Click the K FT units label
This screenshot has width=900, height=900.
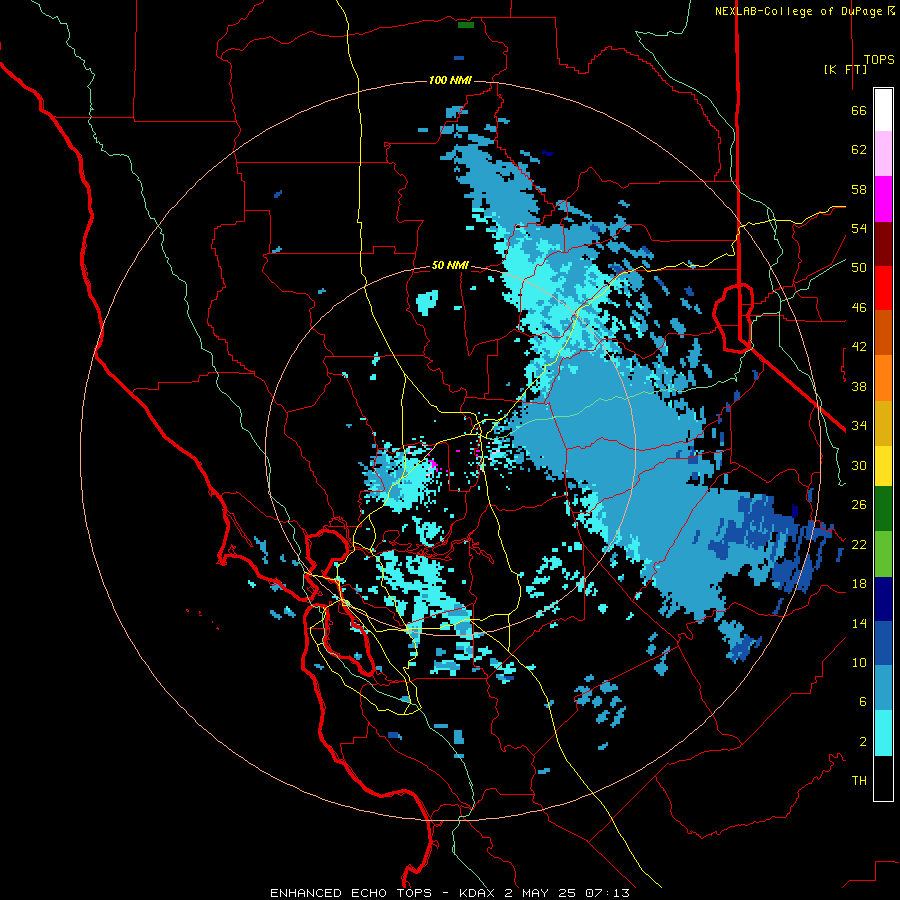845,70
